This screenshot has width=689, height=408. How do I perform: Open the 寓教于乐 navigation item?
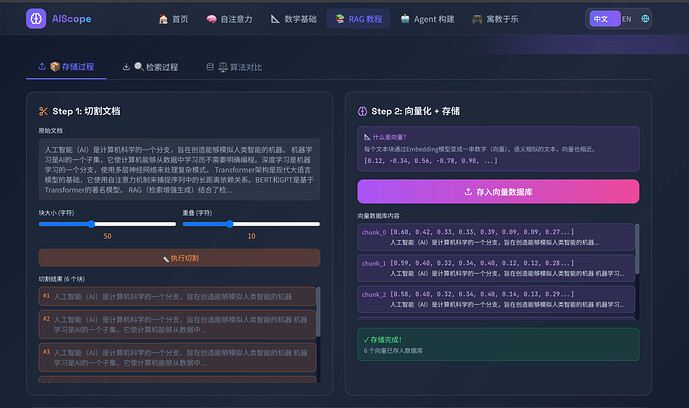(x=495, y=19)
